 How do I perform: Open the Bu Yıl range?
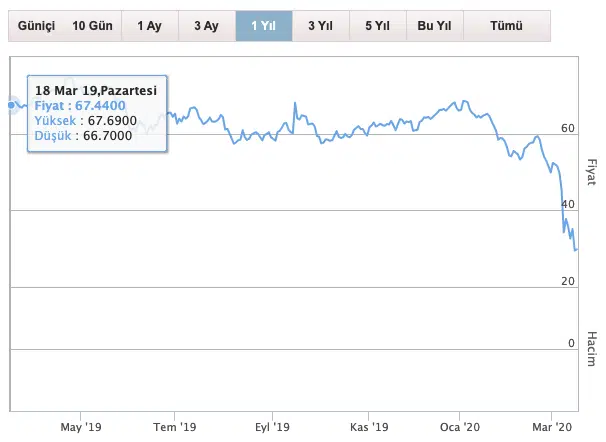tap(434, 26)
